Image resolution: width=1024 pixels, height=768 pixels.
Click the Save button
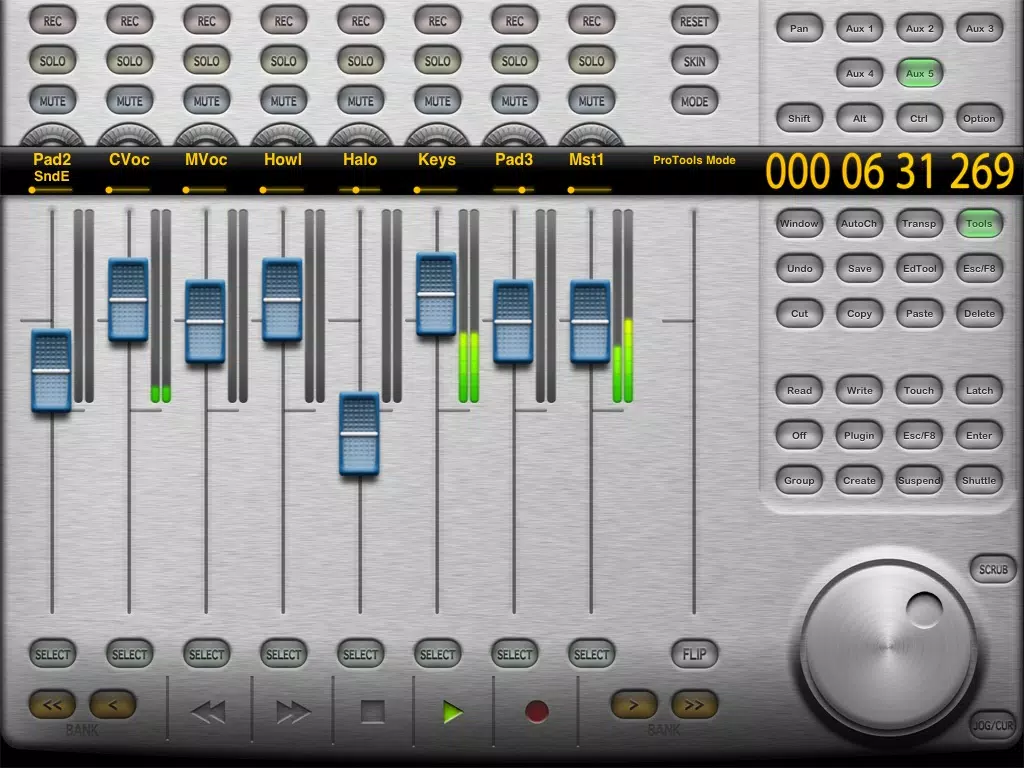pyautogui.click(x=859, y=268)
